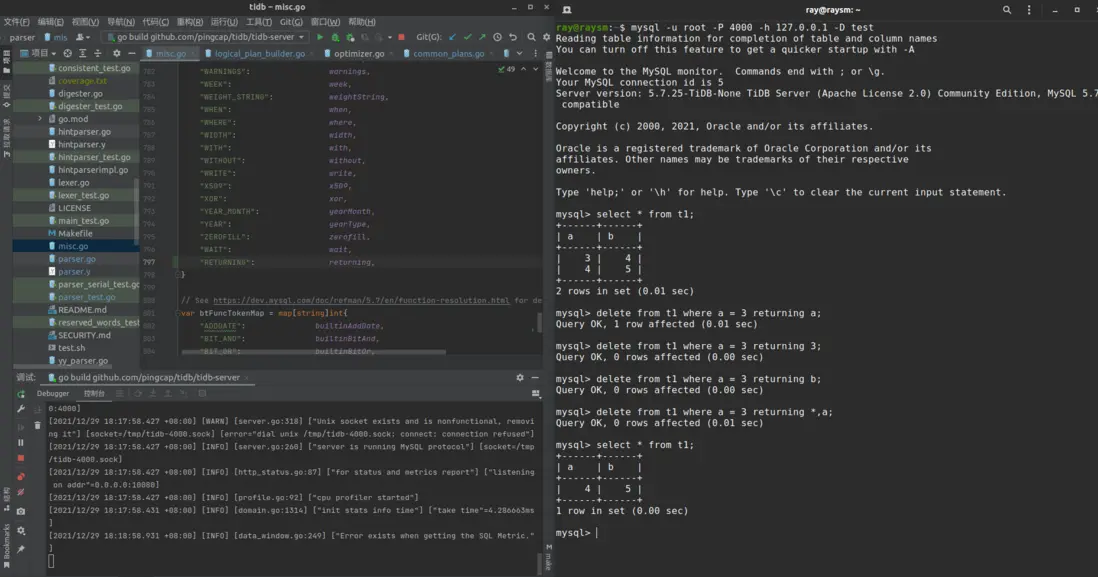This screenshot has width=1098, height=577.
Task: Click mute breakpoints icon in debug sidebar
Action: 20,493
